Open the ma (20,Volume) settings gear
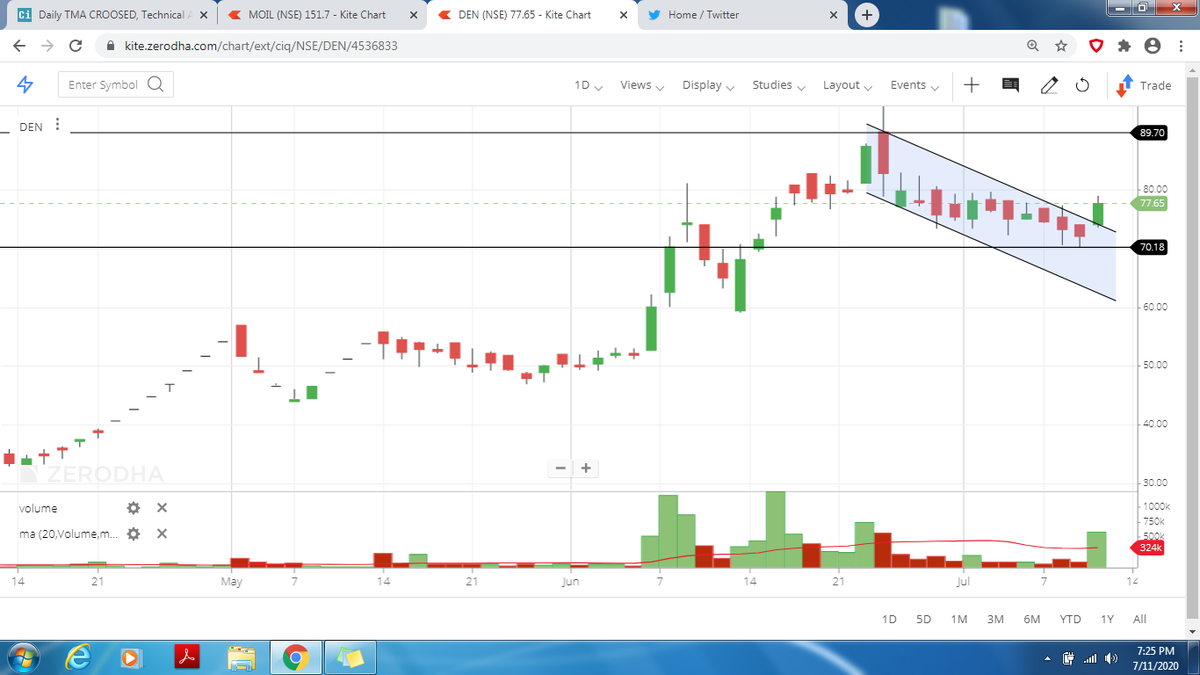 133,534
